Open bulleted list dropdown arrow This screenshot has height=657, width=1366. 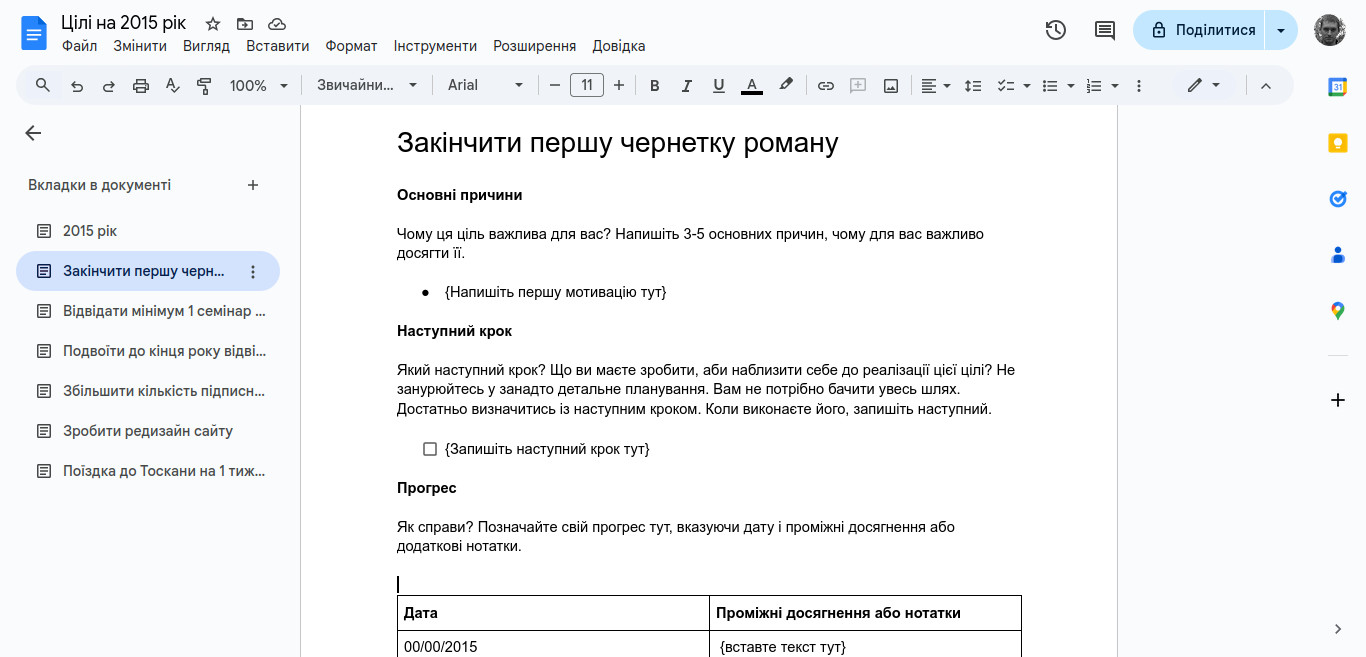pyautogui.click(x=1071, y=86)
